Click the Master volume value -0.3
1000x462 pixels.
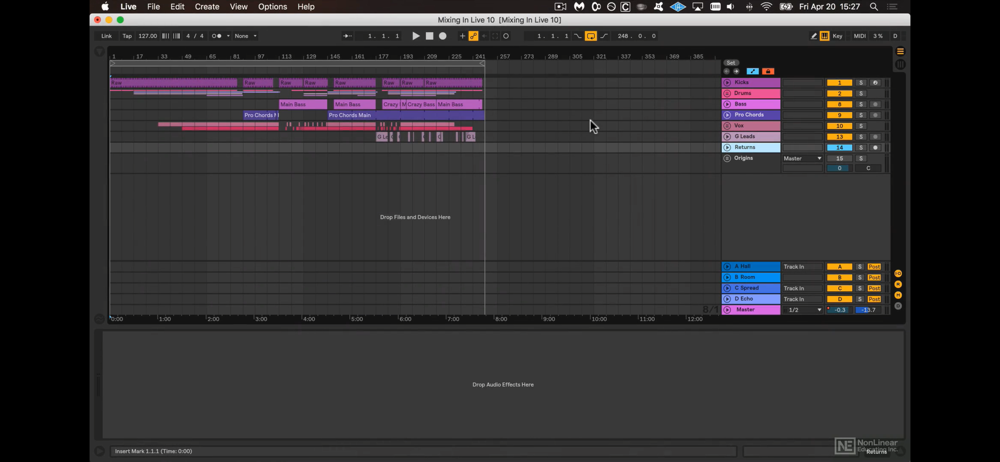839,310
